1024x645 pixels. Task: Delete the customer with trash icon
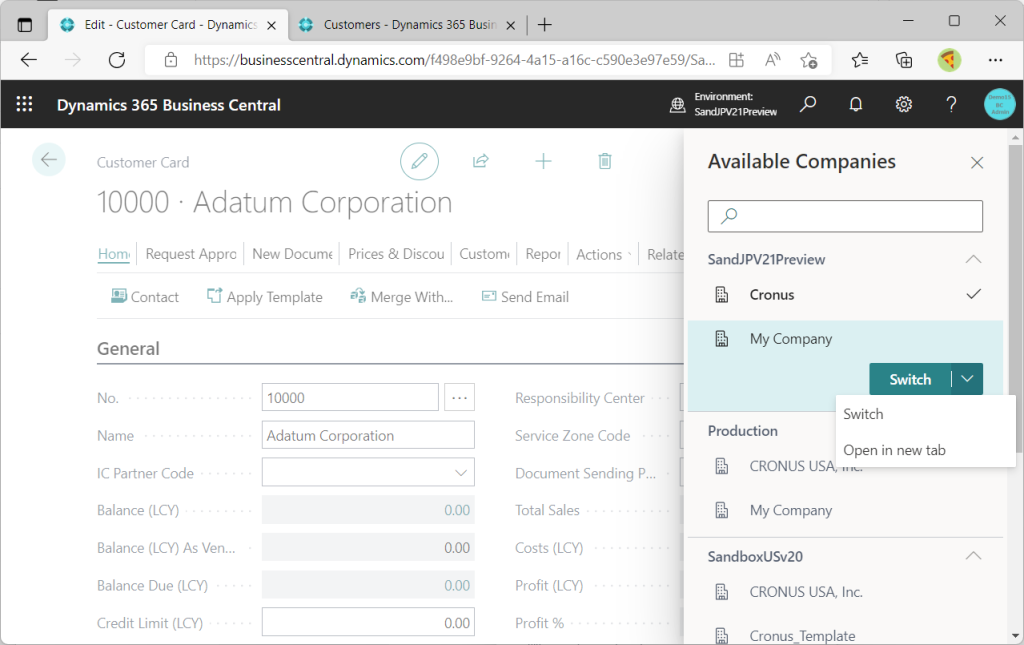[605, 161]
